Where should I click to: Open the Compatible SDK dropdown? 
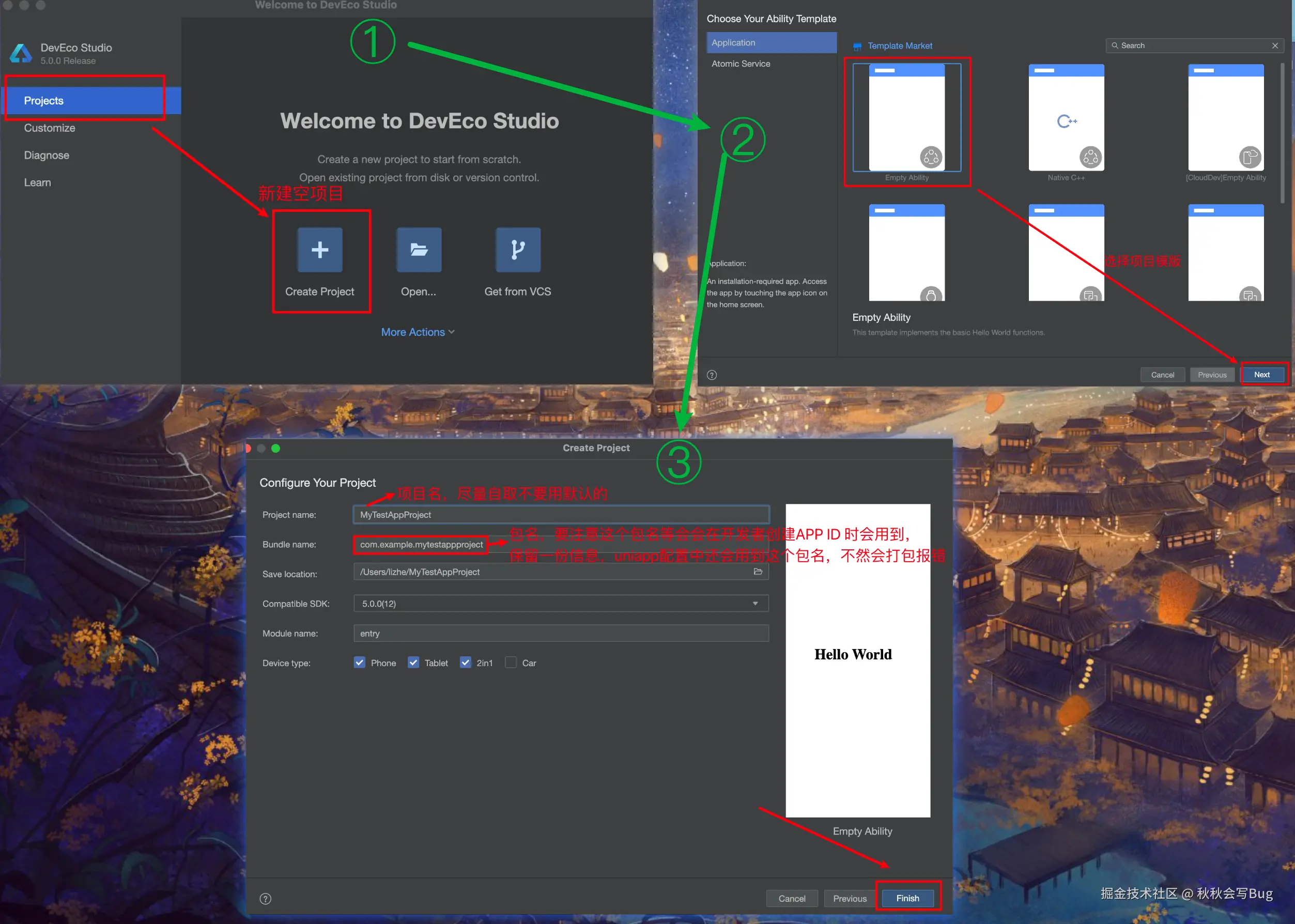point(754,603)
